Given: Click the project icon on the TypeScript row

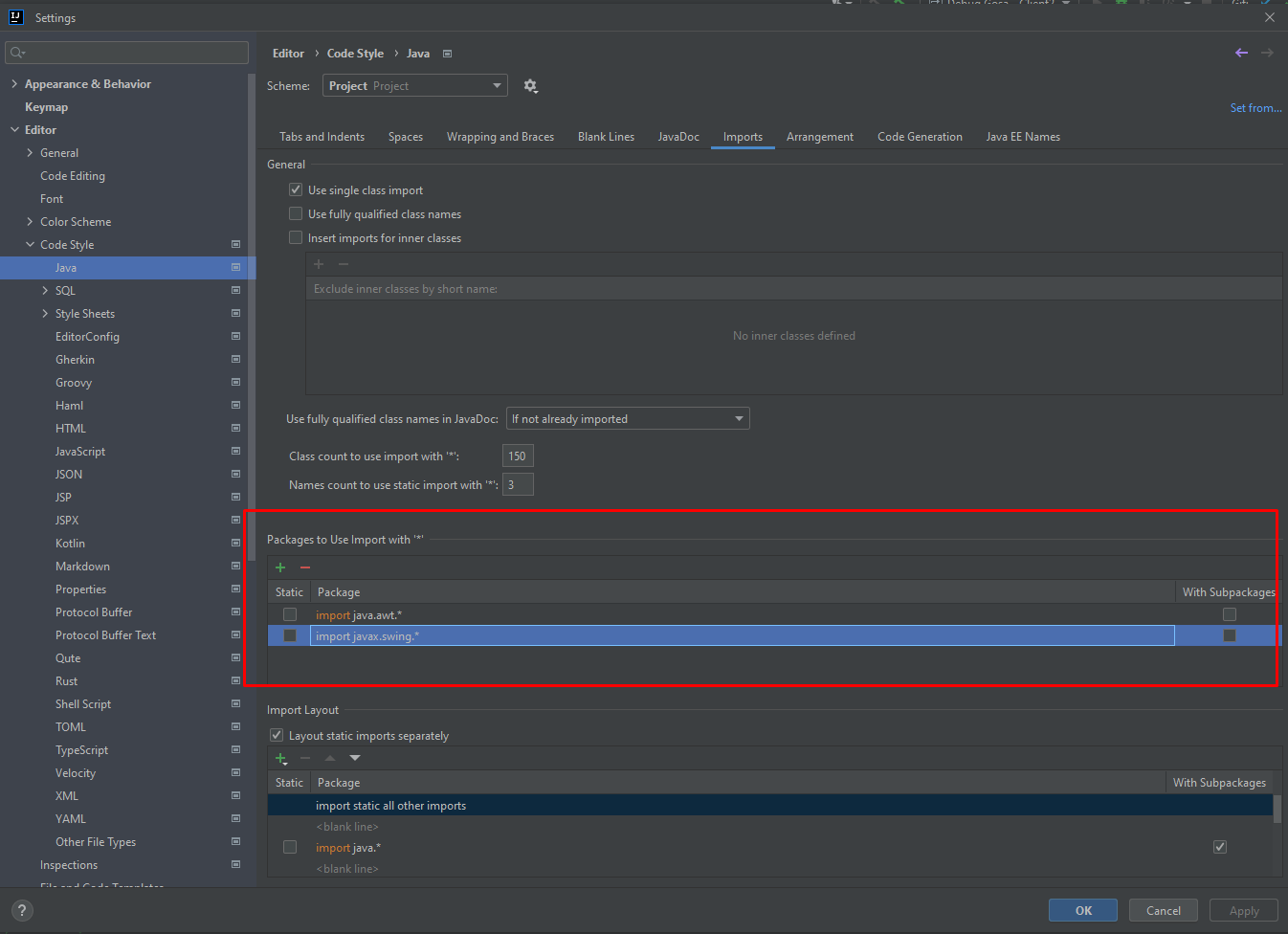Looking at the screenshot, I should coord(235,750).
